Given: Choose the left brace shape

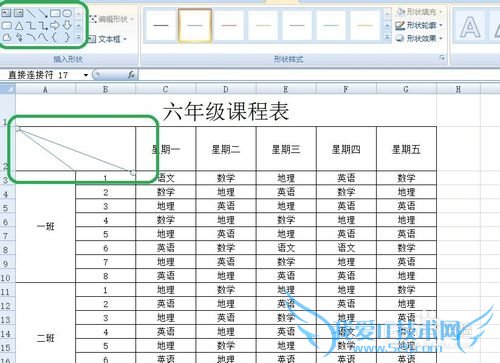Looking at the screenshot, I should 55,37.
